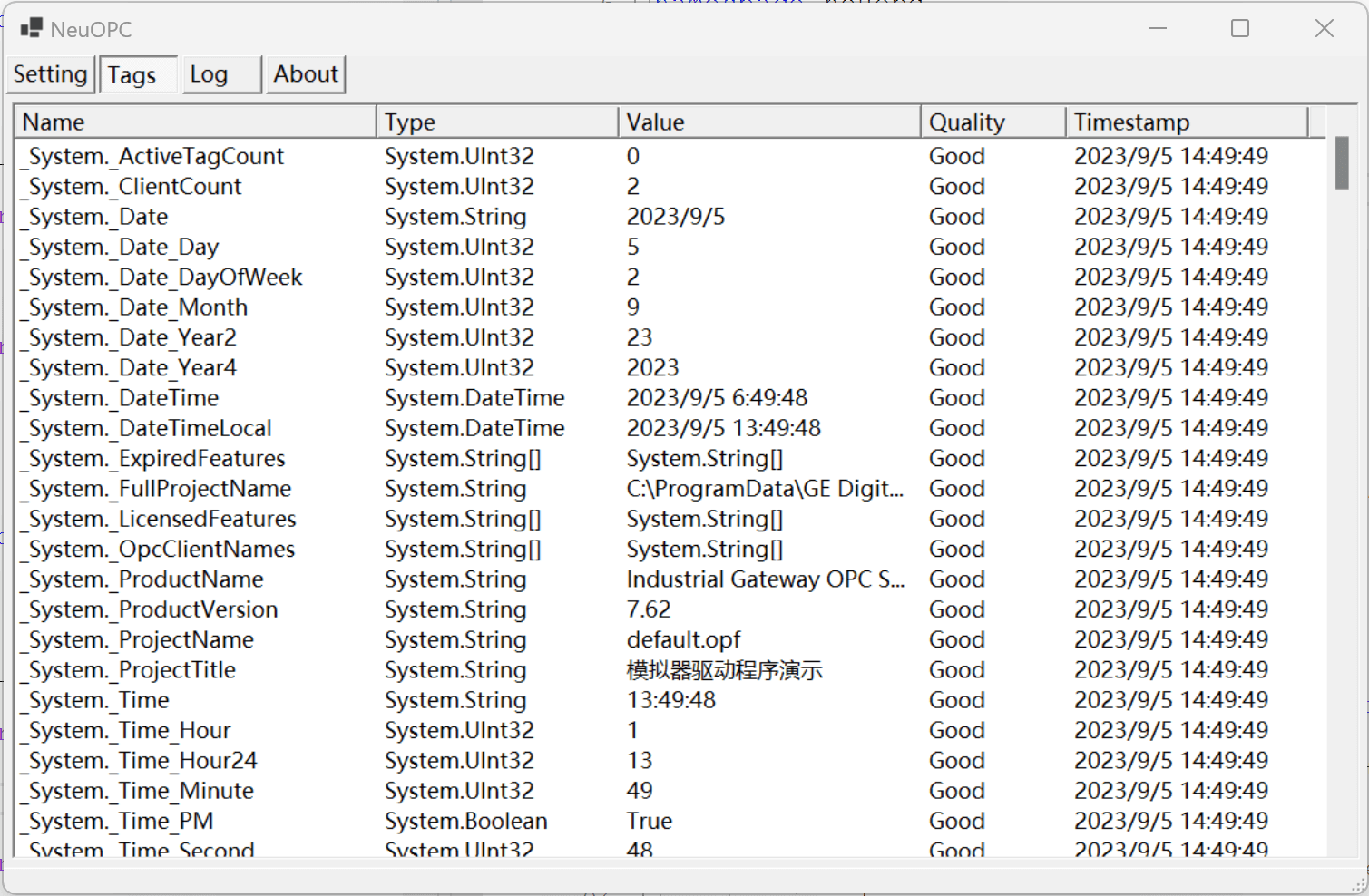Click the Quality column header

(x=992, y=122)
